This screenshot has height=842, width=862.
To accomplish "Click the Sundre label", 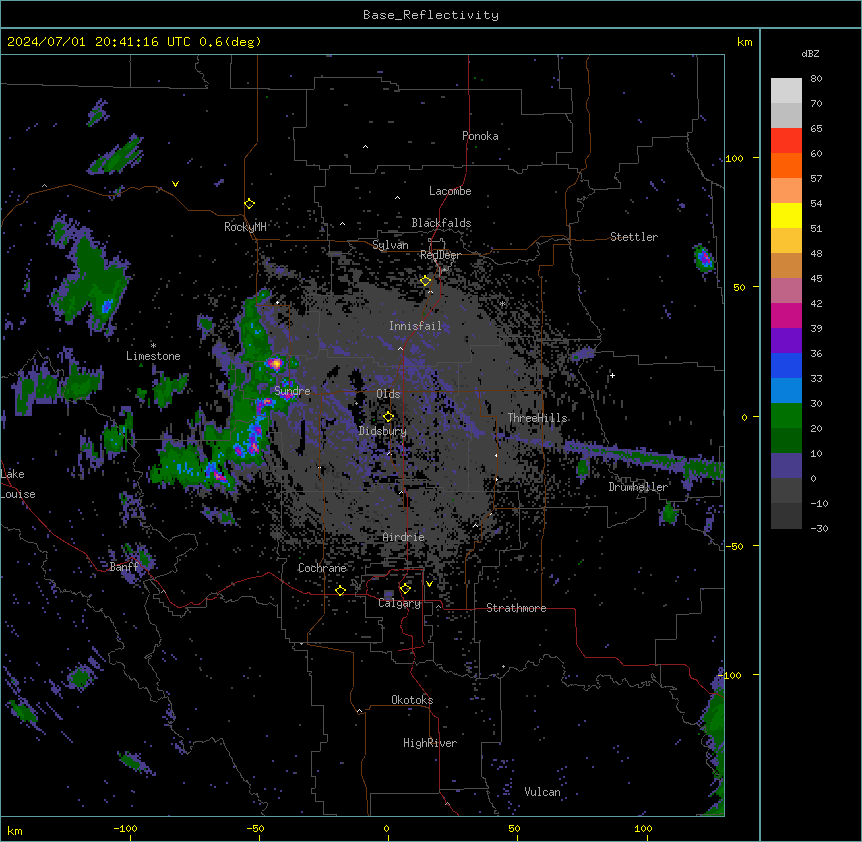I will (292, 391).
